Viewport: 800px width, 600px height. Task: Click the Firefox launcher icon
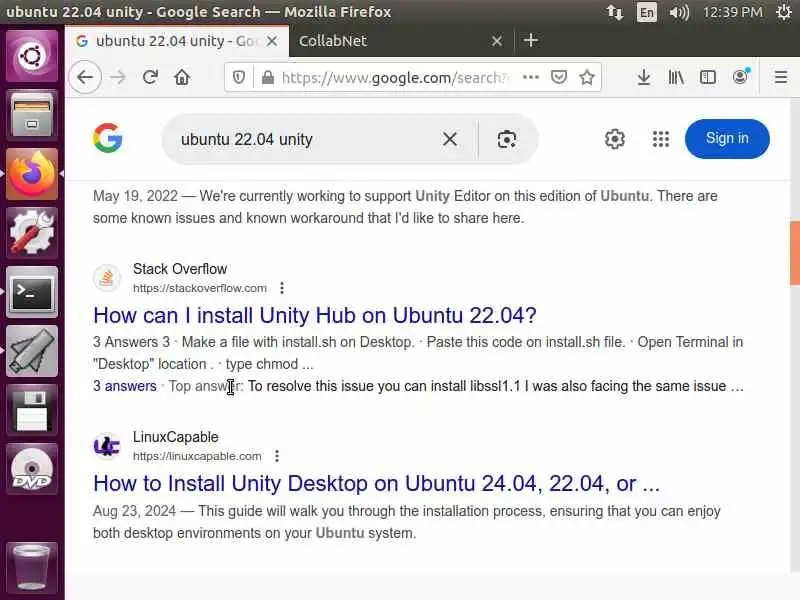[x=32, y=174]
